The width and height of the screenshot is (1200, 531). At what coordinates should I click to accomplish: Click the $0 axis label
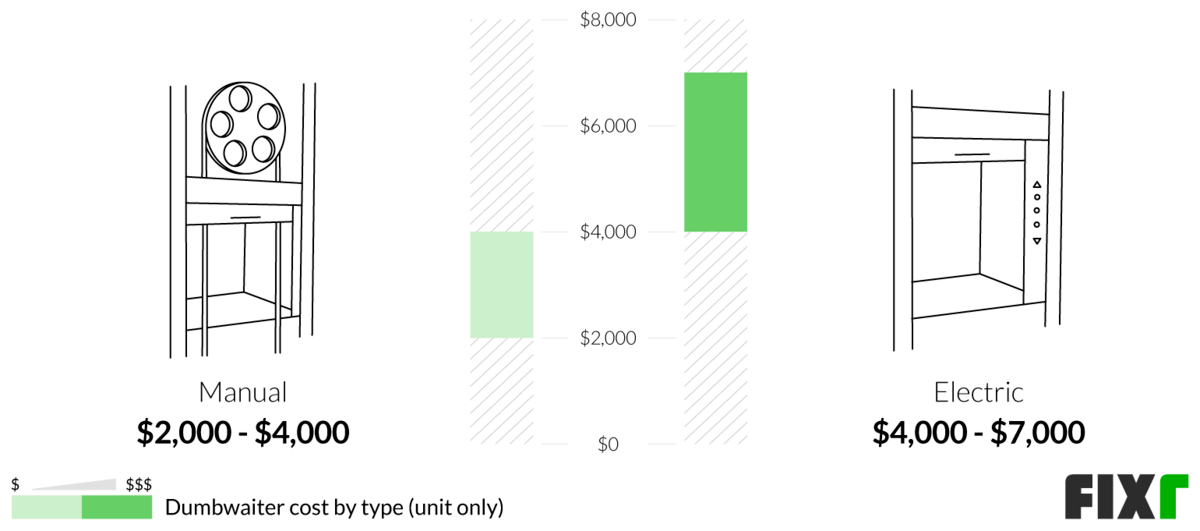click(608, 444)
